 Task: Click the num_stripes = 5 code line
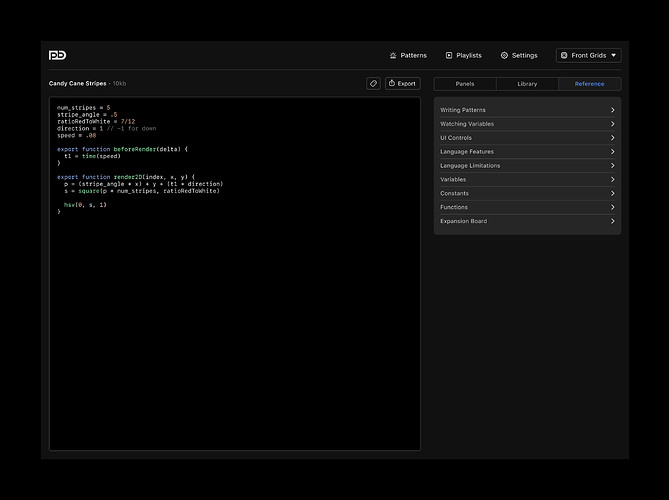click(x=84, y=108)
